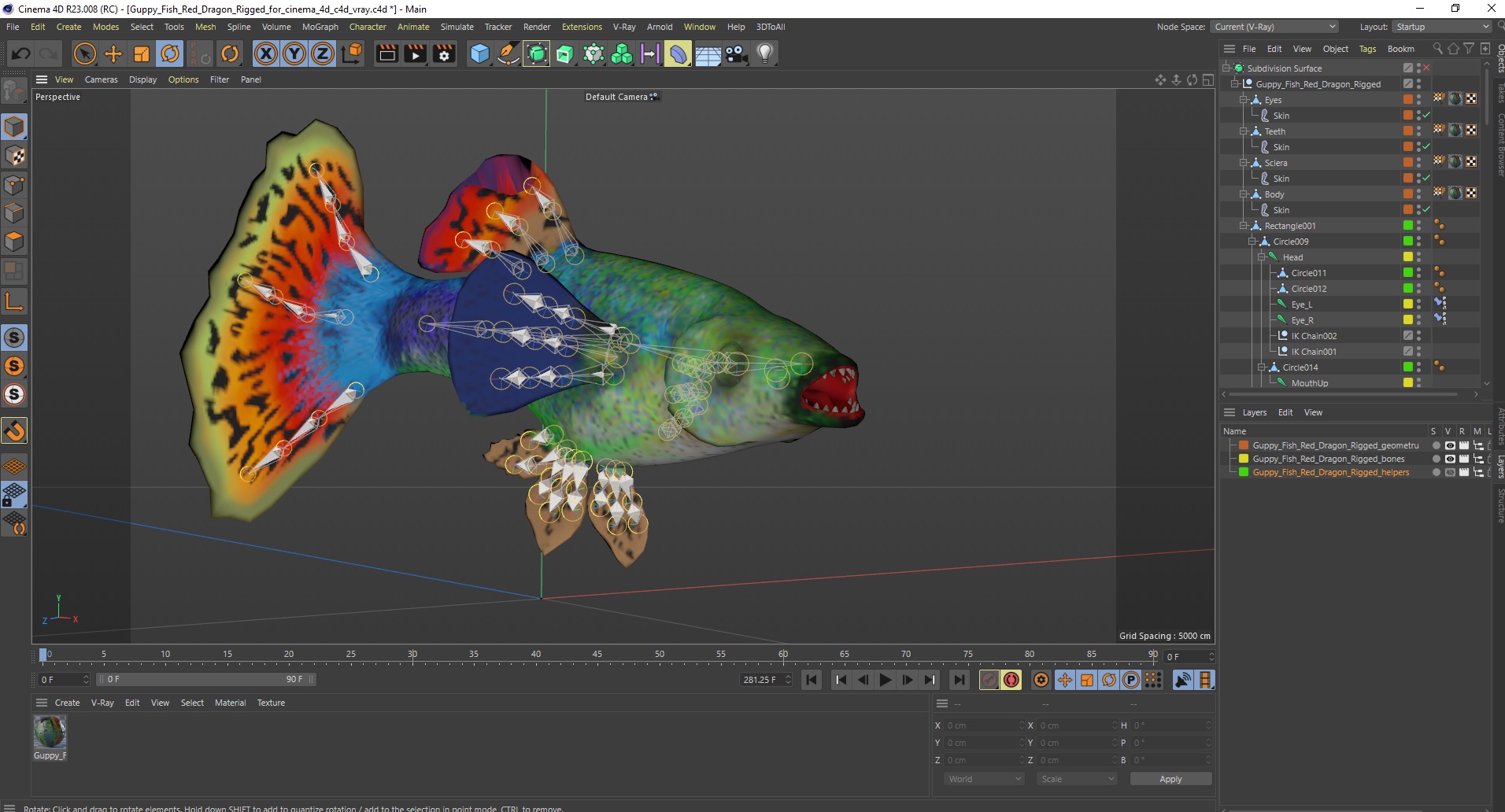Toggle visibility eye of bones layer
Image resolution: width=1505 pixels, height=812 pixels.
pyautogui.click(x=1450, y=459)
